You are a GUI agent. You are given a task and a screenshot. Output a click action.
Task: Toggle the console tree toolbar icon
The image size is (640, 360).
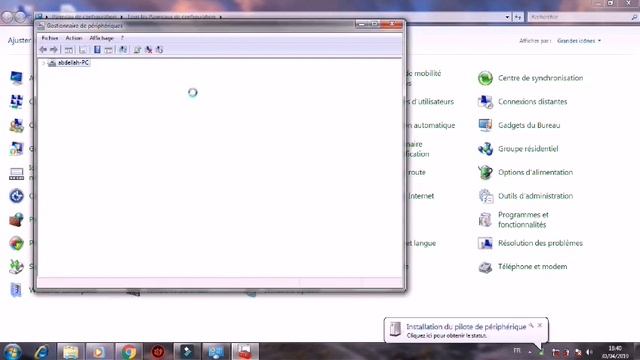pos(69,50)
